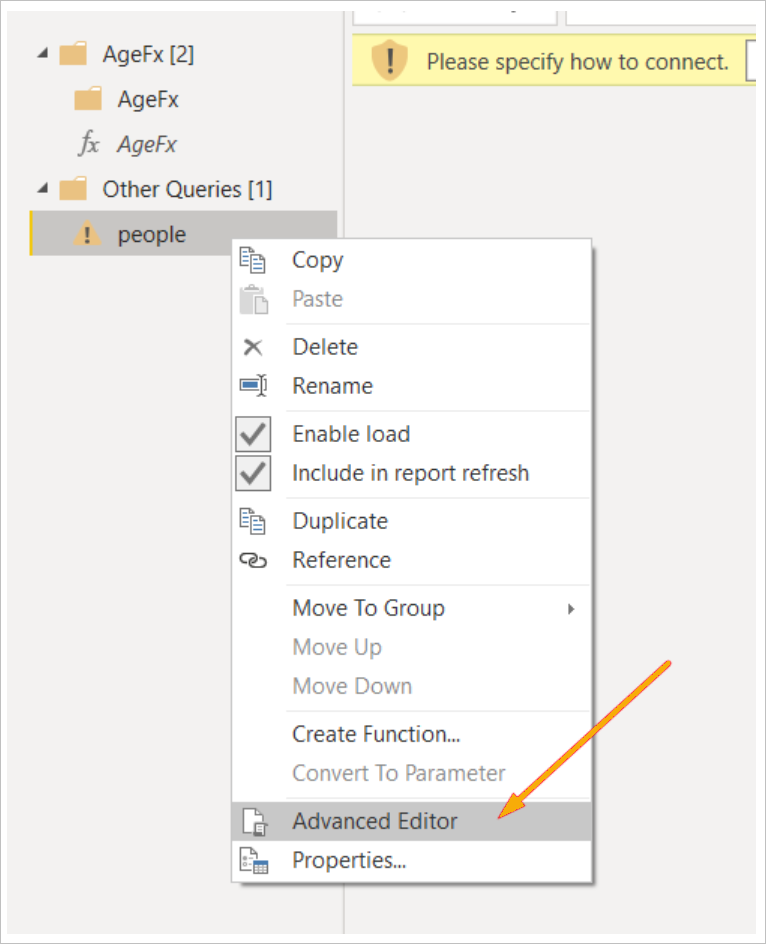
Task: Click the Advanced Editor document icon
Action: click(x=254, y=822)
